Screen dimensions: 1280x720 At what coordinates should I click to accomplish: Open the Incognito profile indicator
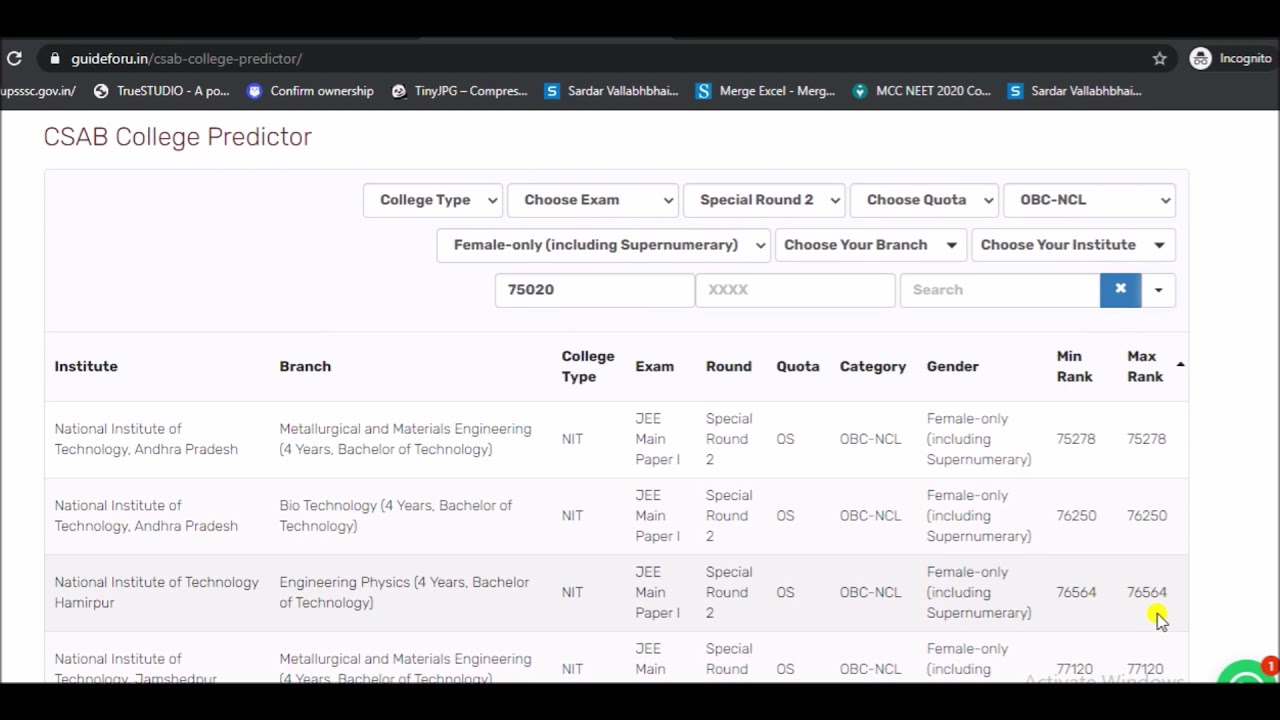(x=1230, y=58)
